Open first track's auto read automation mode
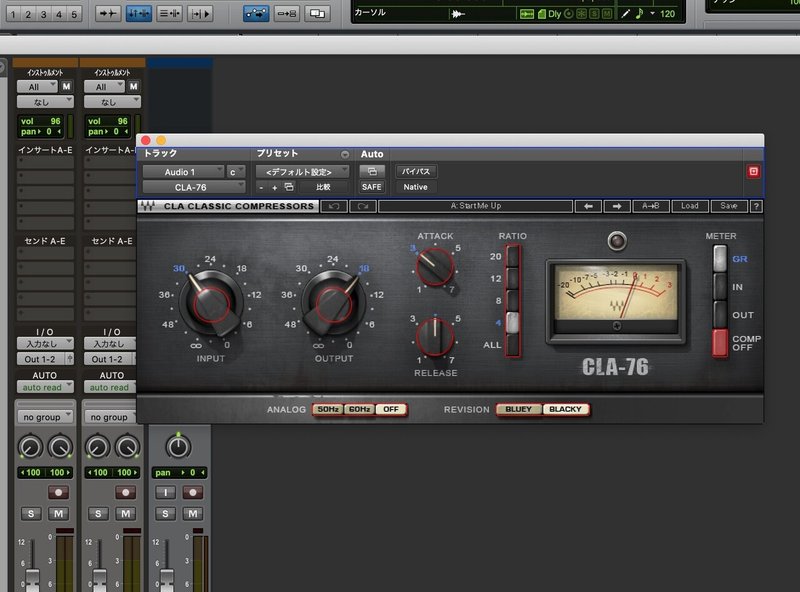Screen dimensions: 800x592 tap(45, 387)
